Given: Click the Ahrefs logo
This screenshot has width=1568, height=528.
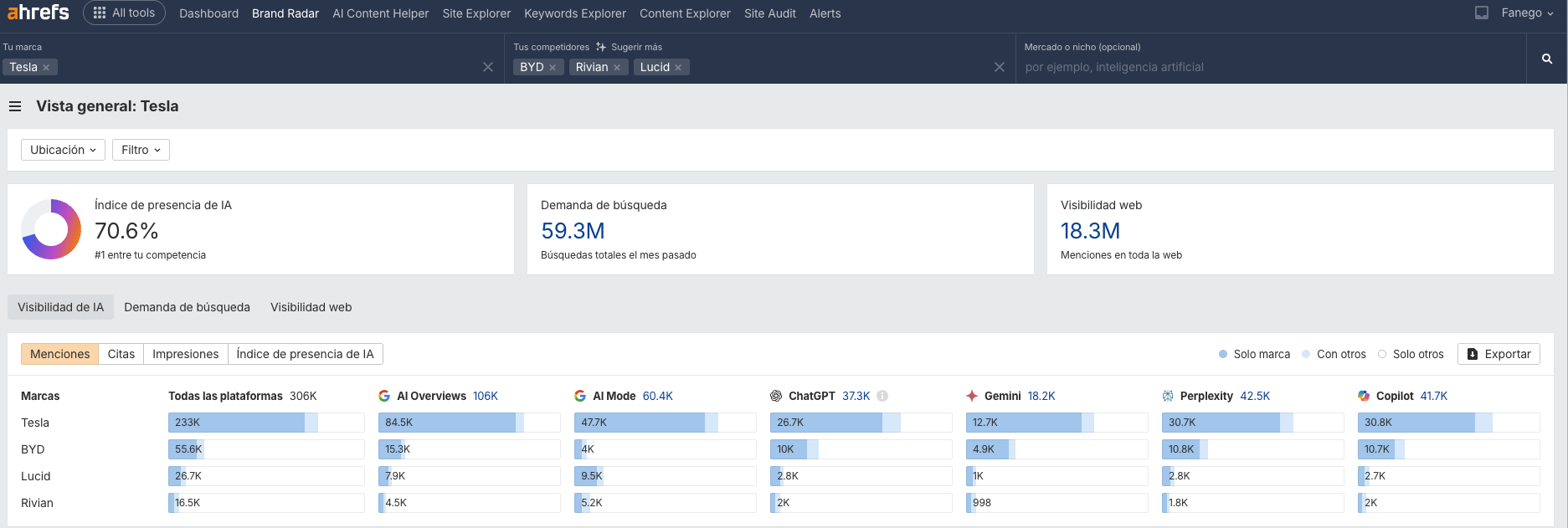Looking at the screenshot, I should click(x=39, y=13).
